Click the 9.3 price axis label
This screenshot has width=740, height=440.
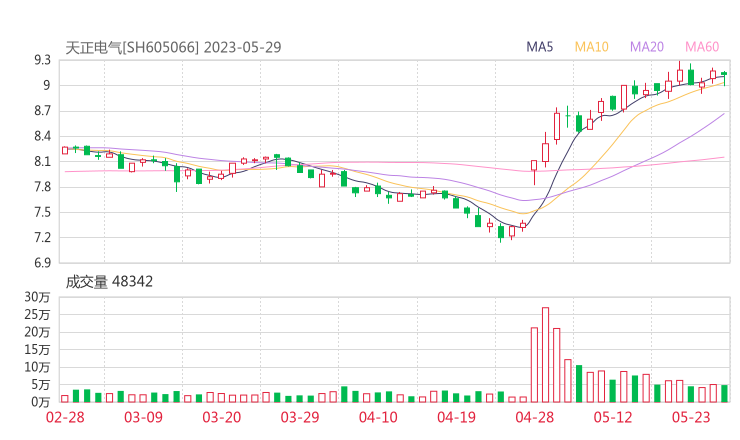click(42, 60)
